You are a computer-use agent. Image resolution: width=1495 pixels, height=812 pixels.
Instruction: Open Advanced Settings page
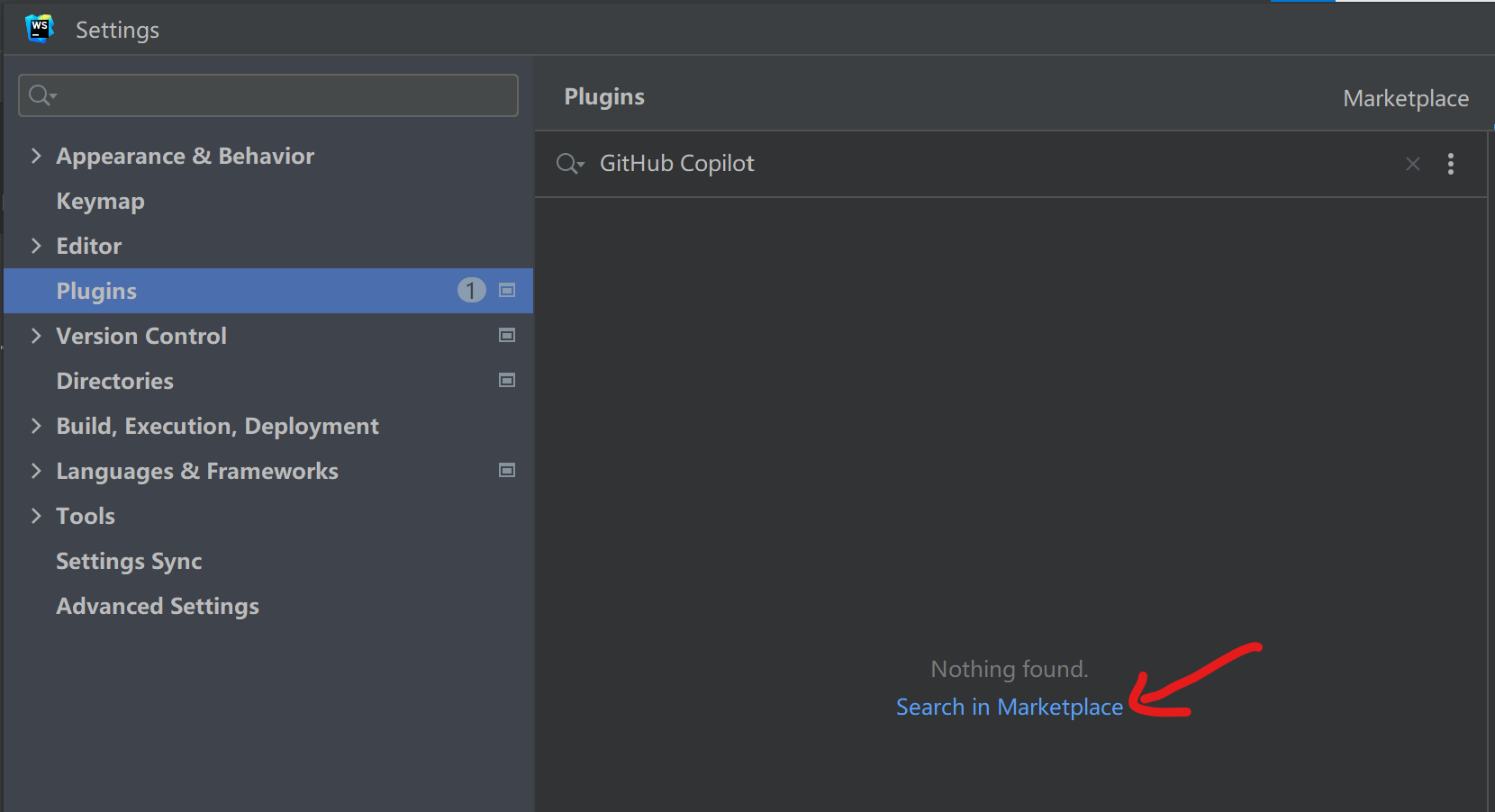pyautogui.click(x=158, y=606)
